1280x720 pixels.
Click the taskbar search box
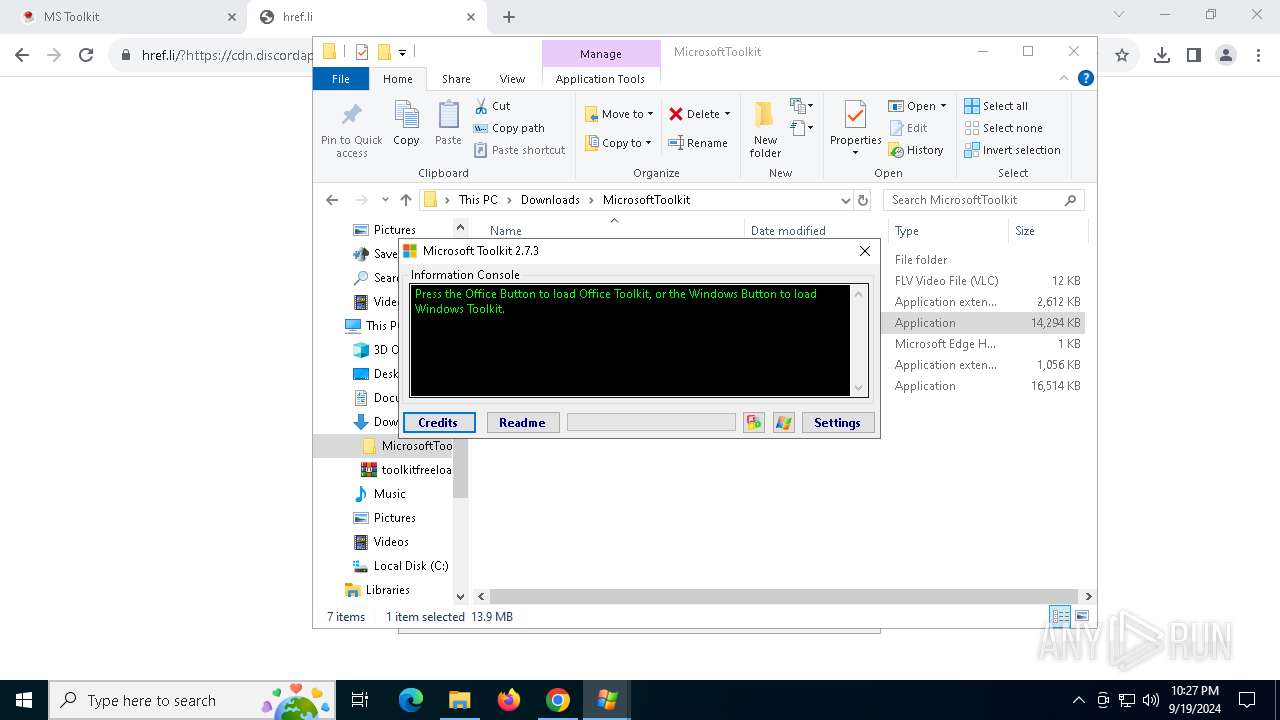(192, 700)
